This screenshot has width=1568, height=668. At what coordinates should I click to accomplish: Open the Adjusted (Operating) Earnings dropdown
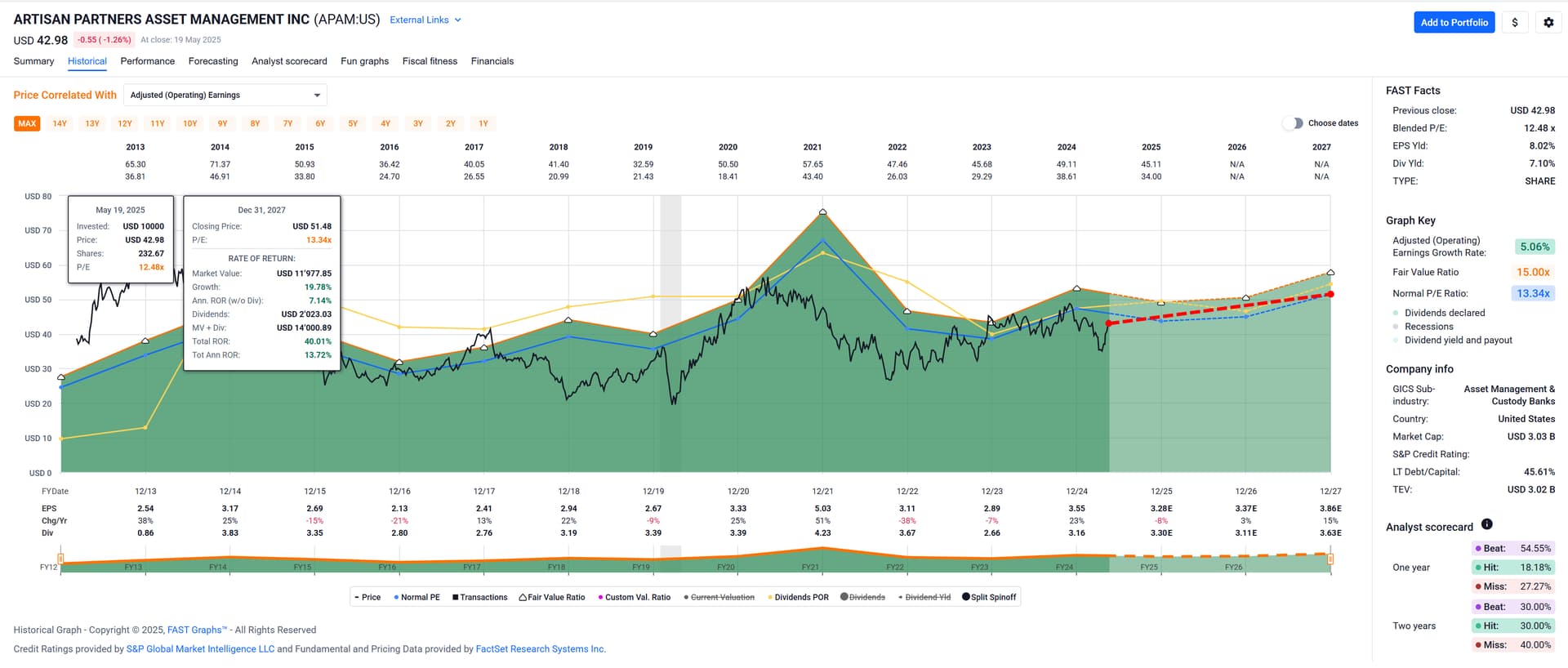pos(225,95)
